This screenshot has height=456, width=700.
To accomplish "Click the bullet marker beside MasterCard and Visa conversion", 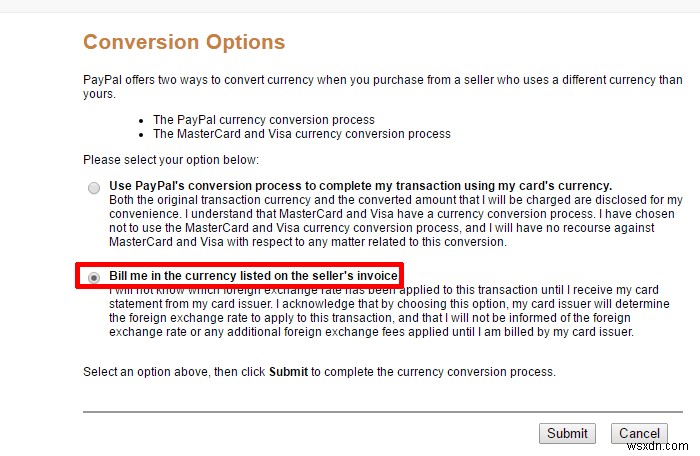I will click(x=145, y=133).
